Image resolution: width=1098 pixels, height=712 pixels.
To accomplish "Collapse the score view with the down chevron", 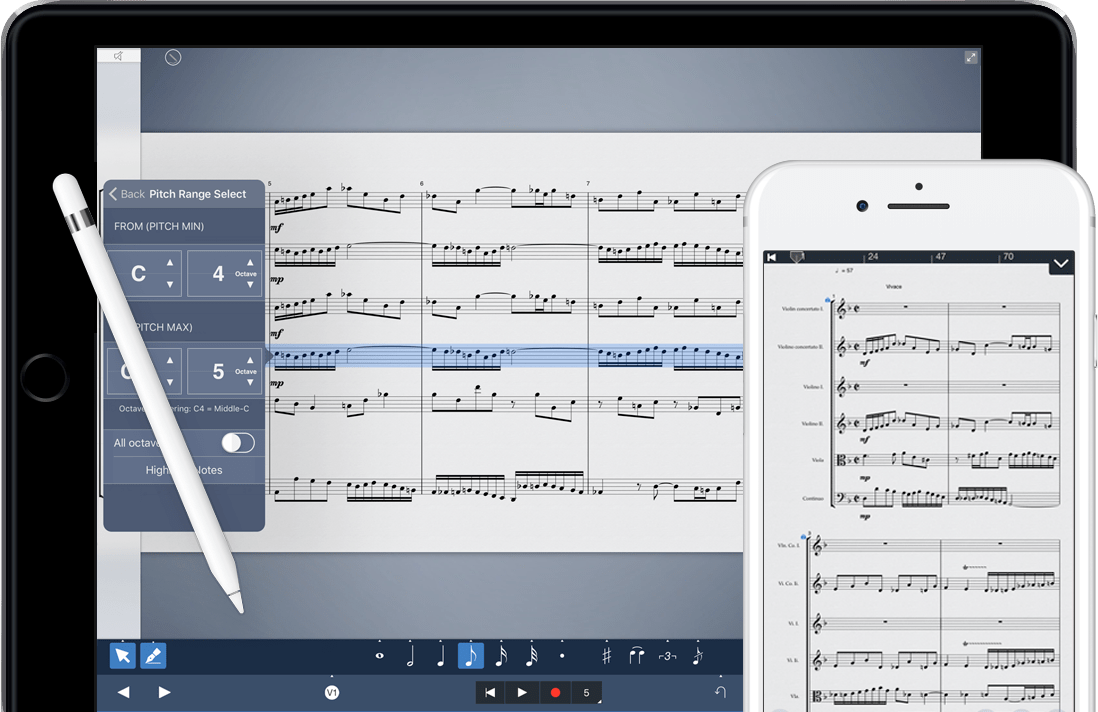I will (x=1063, y=265).
